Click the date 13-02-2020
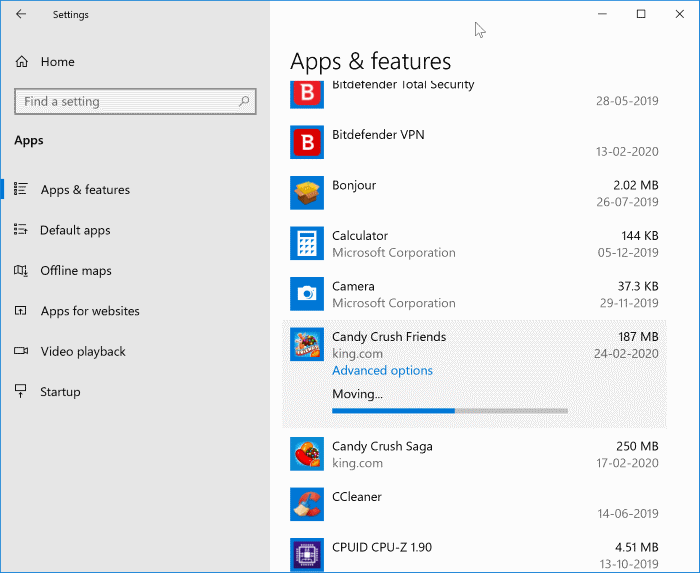The height and width of the screenshot is (573, 700). pos(627,152)
